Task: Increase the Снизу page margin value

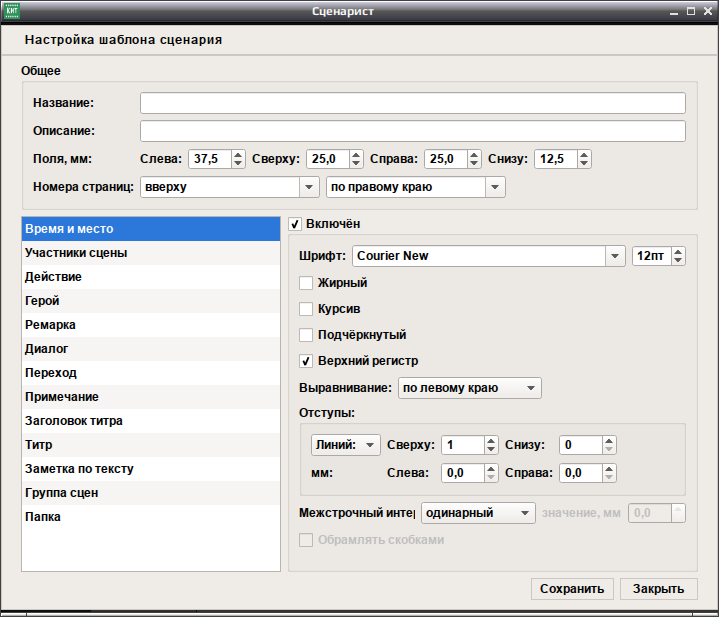Action: click(x=584, y=155)
